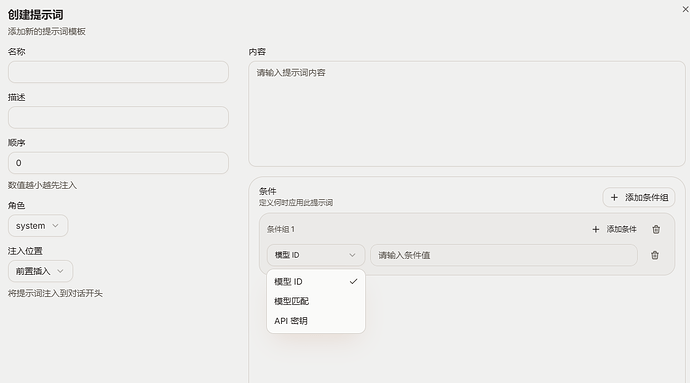Delete condition group 1 with trash icon

click(656, 229)
